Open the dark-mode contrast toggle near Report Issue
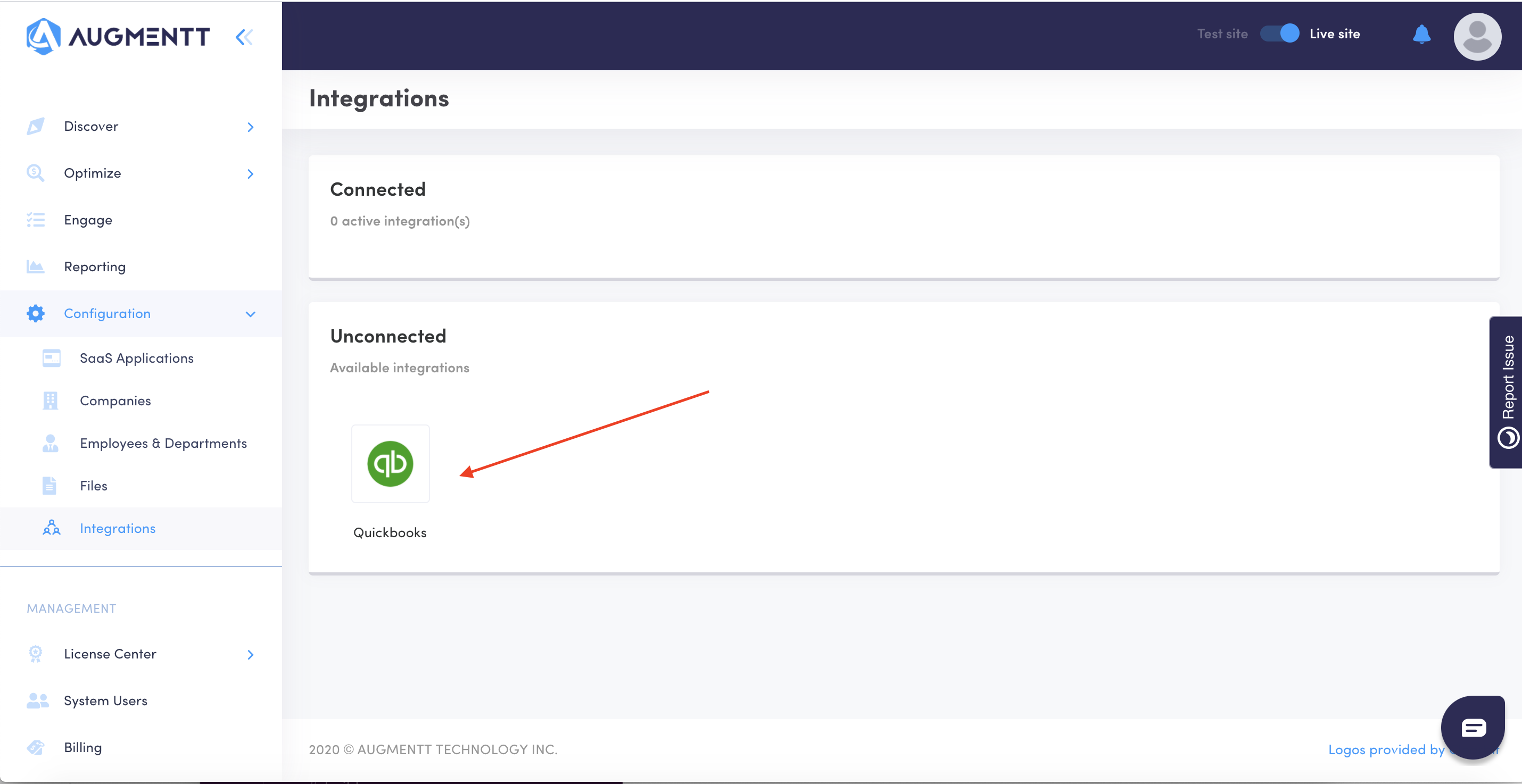Screen dimensions: 1522x784 (1509, 437)
